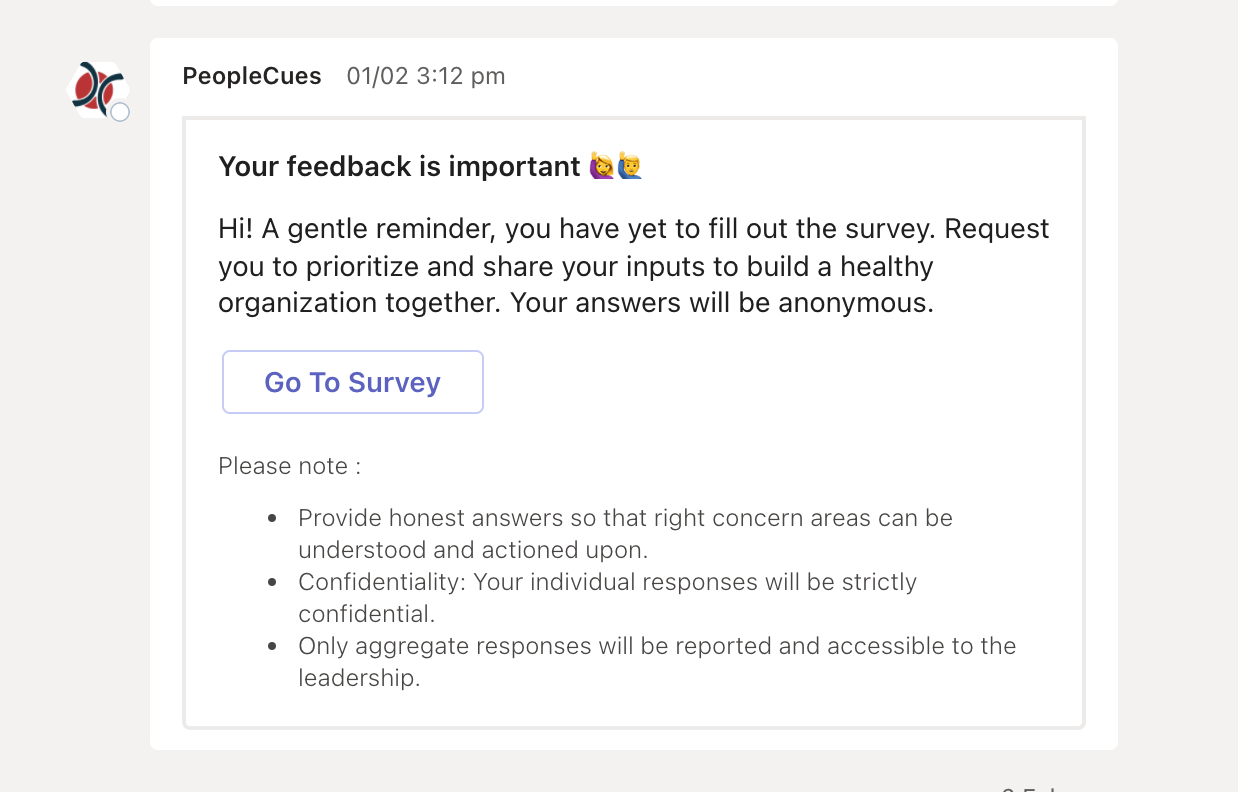Click the raising-hand man emoji
Screen dimensions: 1238x792
click(629, 166)
